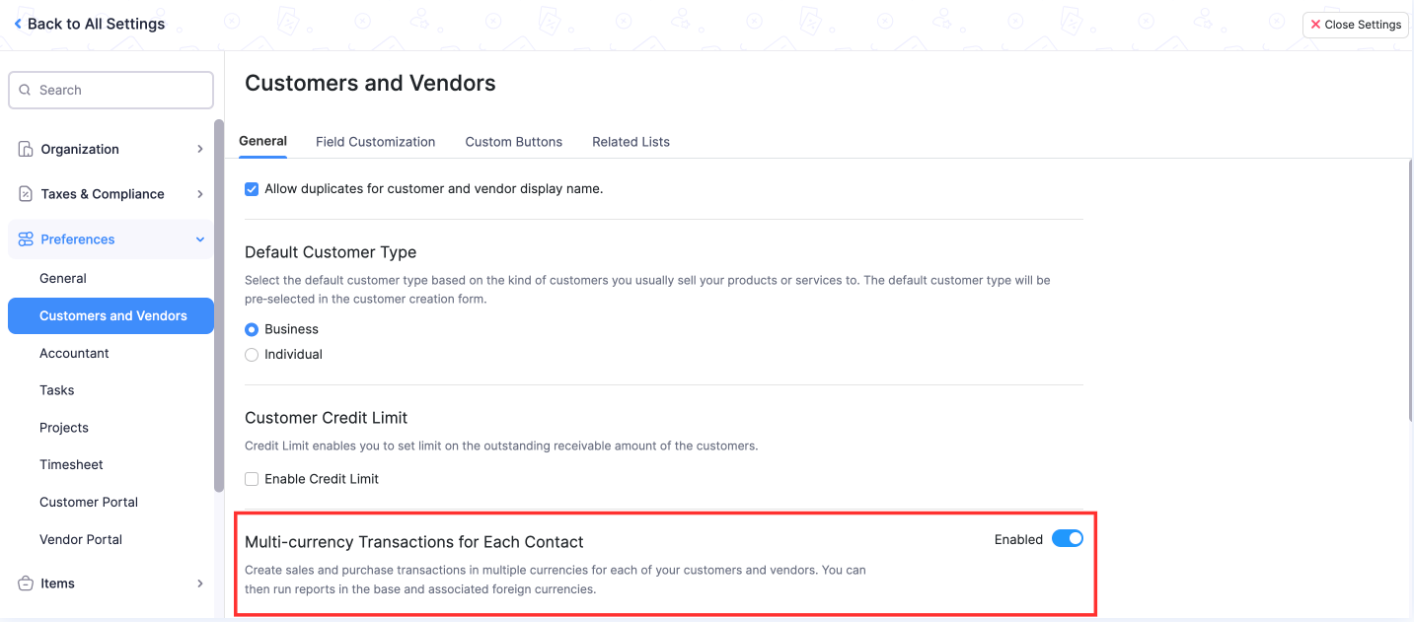Collapse the Preferences section
The height and width of the screenshot is (622, 1414).
tap(200, 240)
